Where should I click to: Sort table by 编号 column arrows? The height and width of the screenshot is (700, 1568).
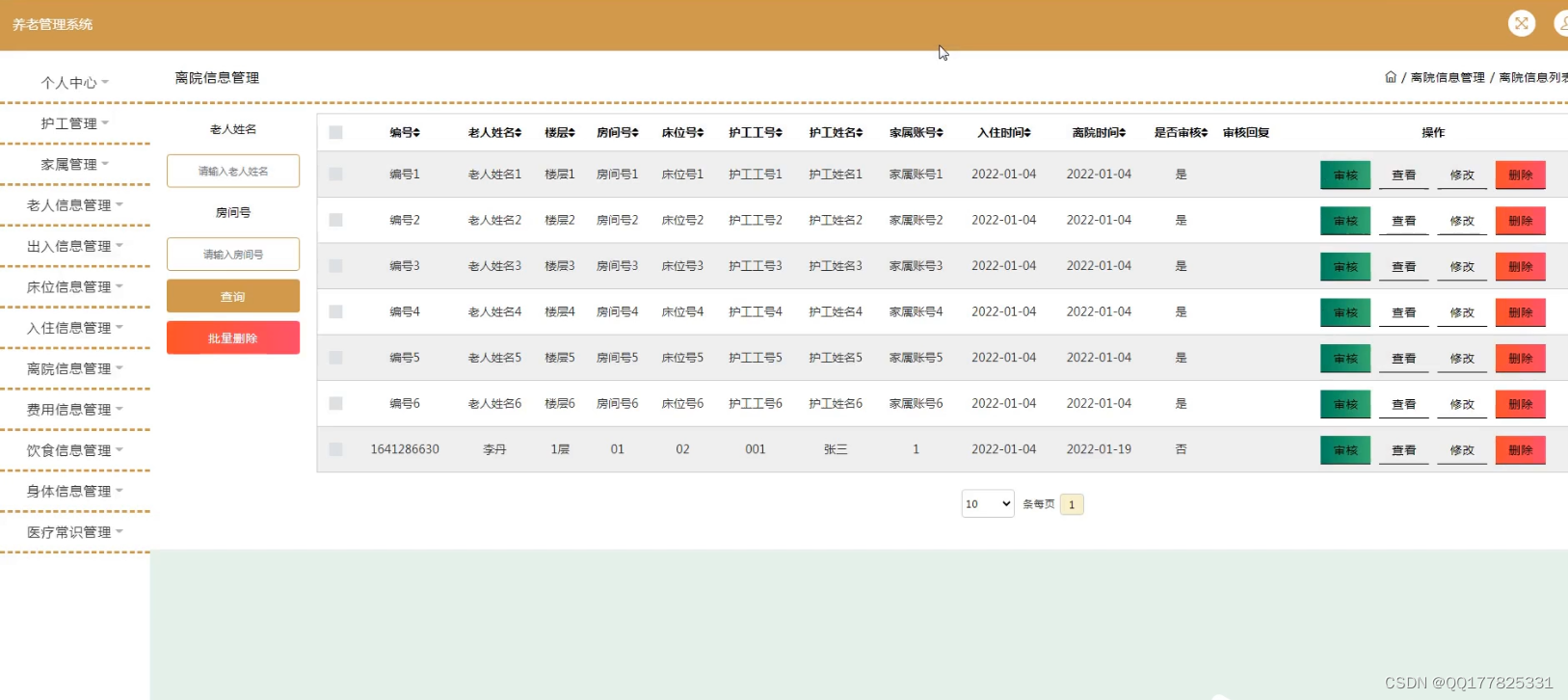pos(417,133)
